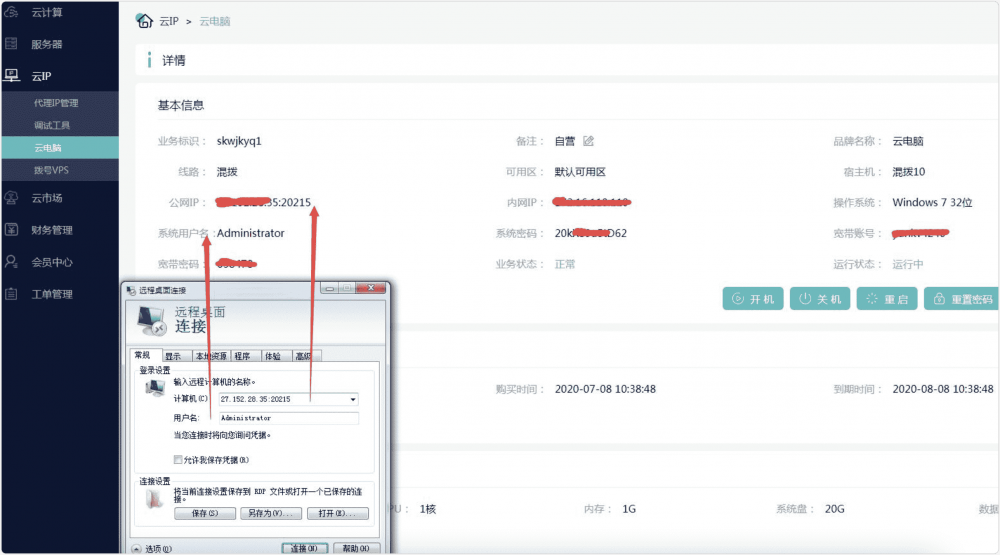
Task: Open the 计算机 address dropdown arrow
Action: [x=353, y=399]
